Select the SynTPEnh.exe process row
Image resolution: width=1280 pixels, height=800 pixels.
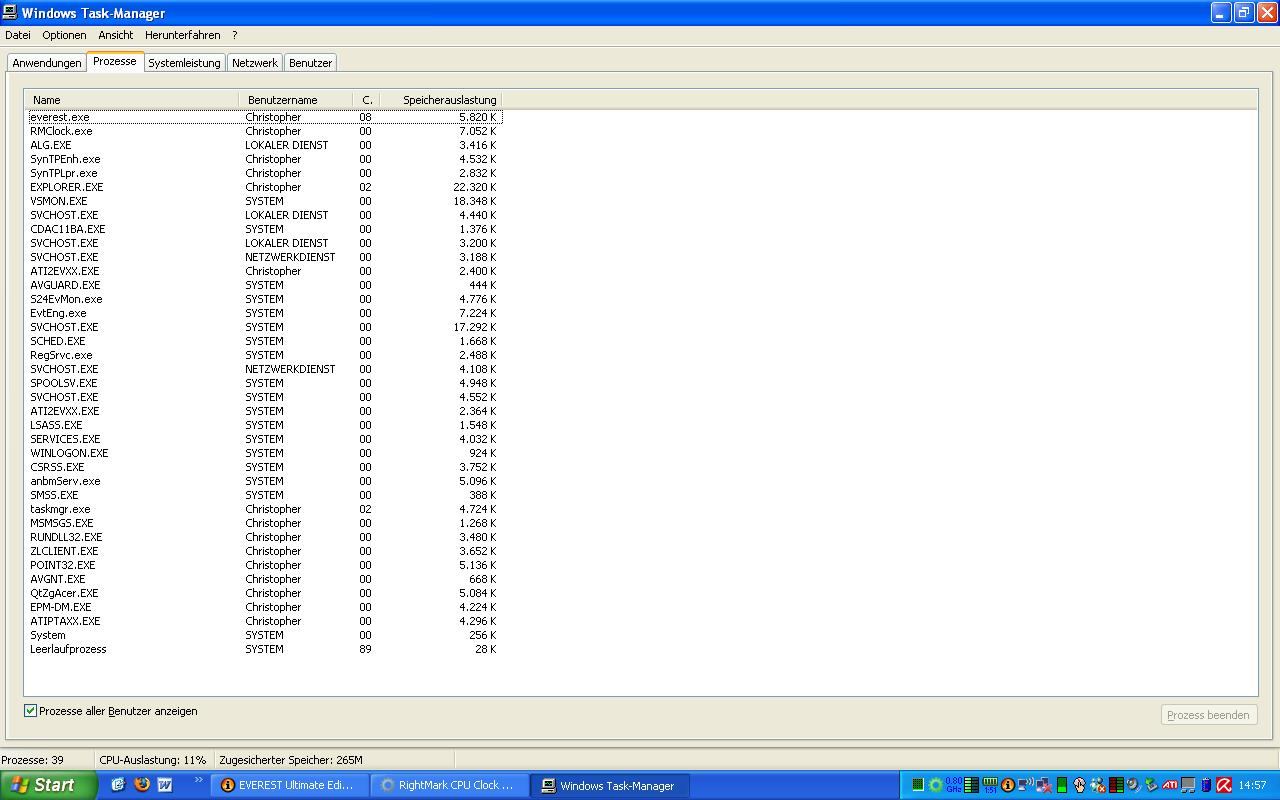tap(264, 159)
